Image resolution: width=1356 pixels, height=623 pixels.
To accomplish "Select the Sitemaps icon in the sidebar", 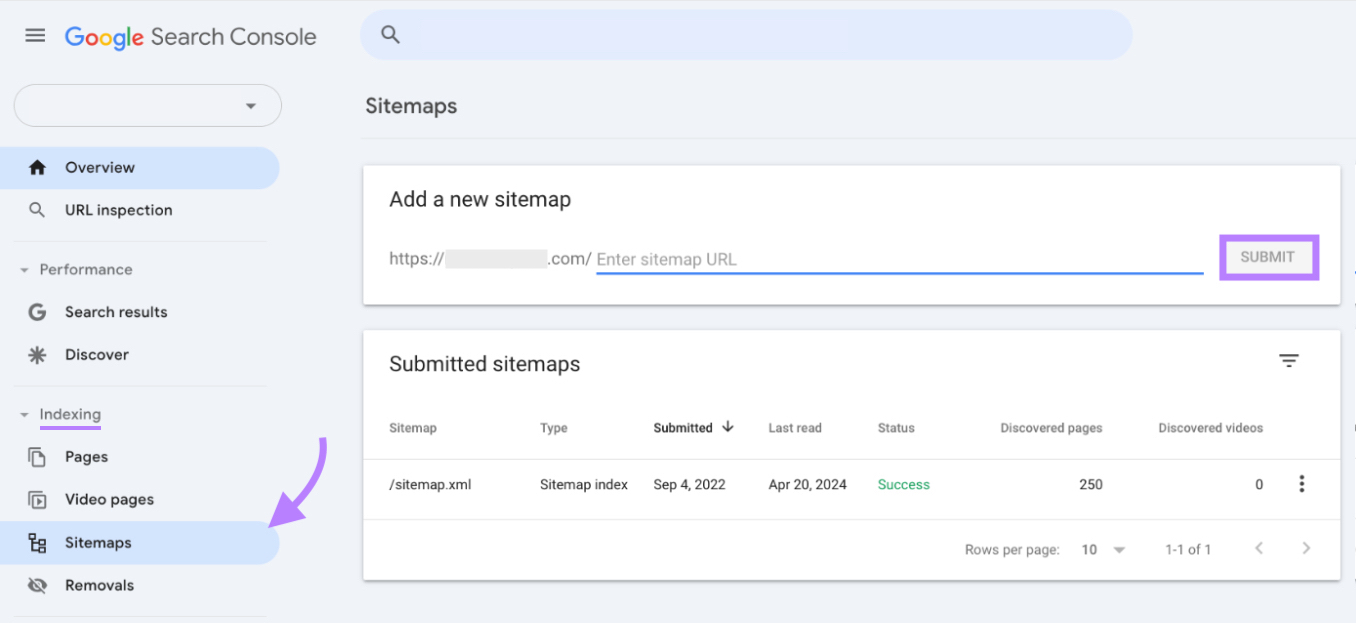I will click(37, 542).
